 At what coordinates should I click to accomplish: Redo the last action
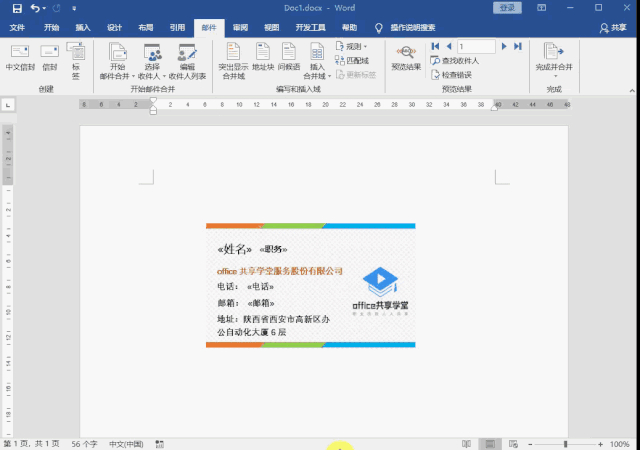point(56,8)
